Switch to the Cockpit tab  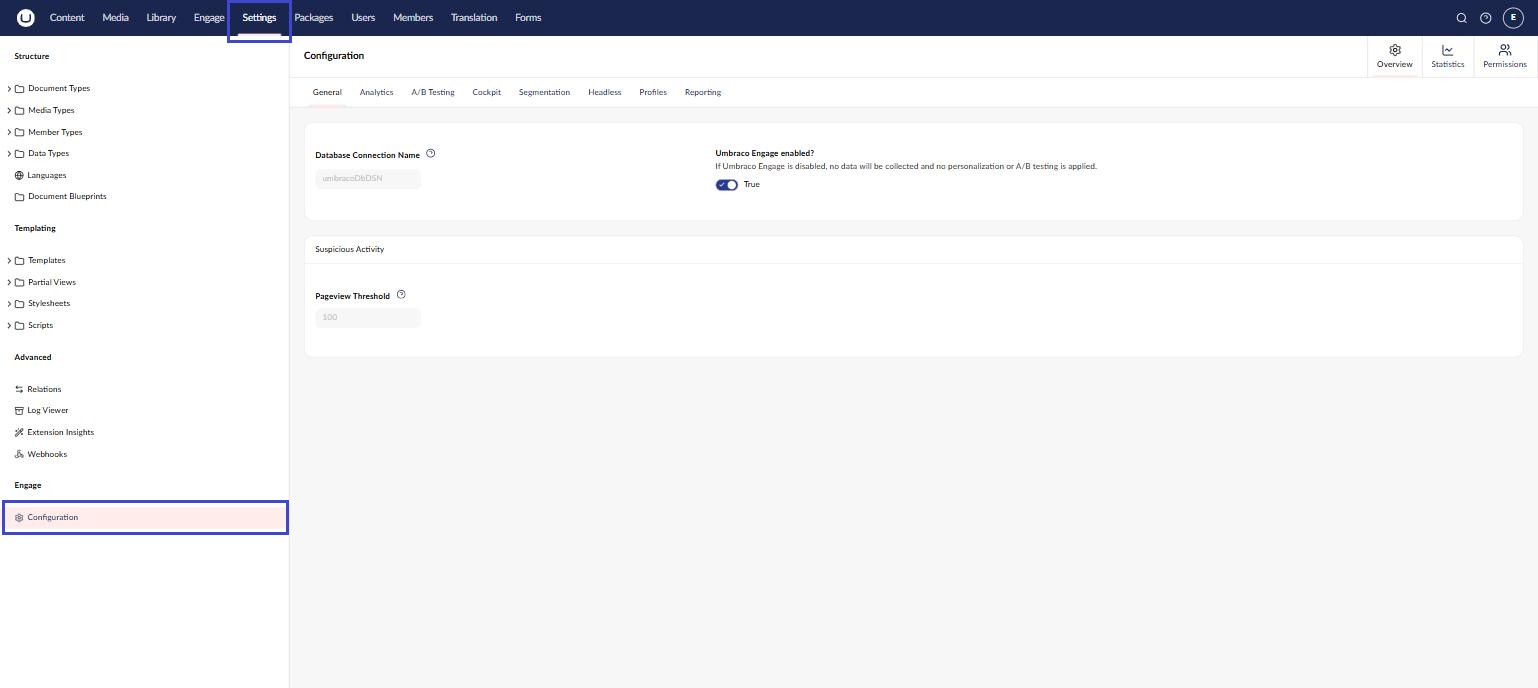[487, 92]
